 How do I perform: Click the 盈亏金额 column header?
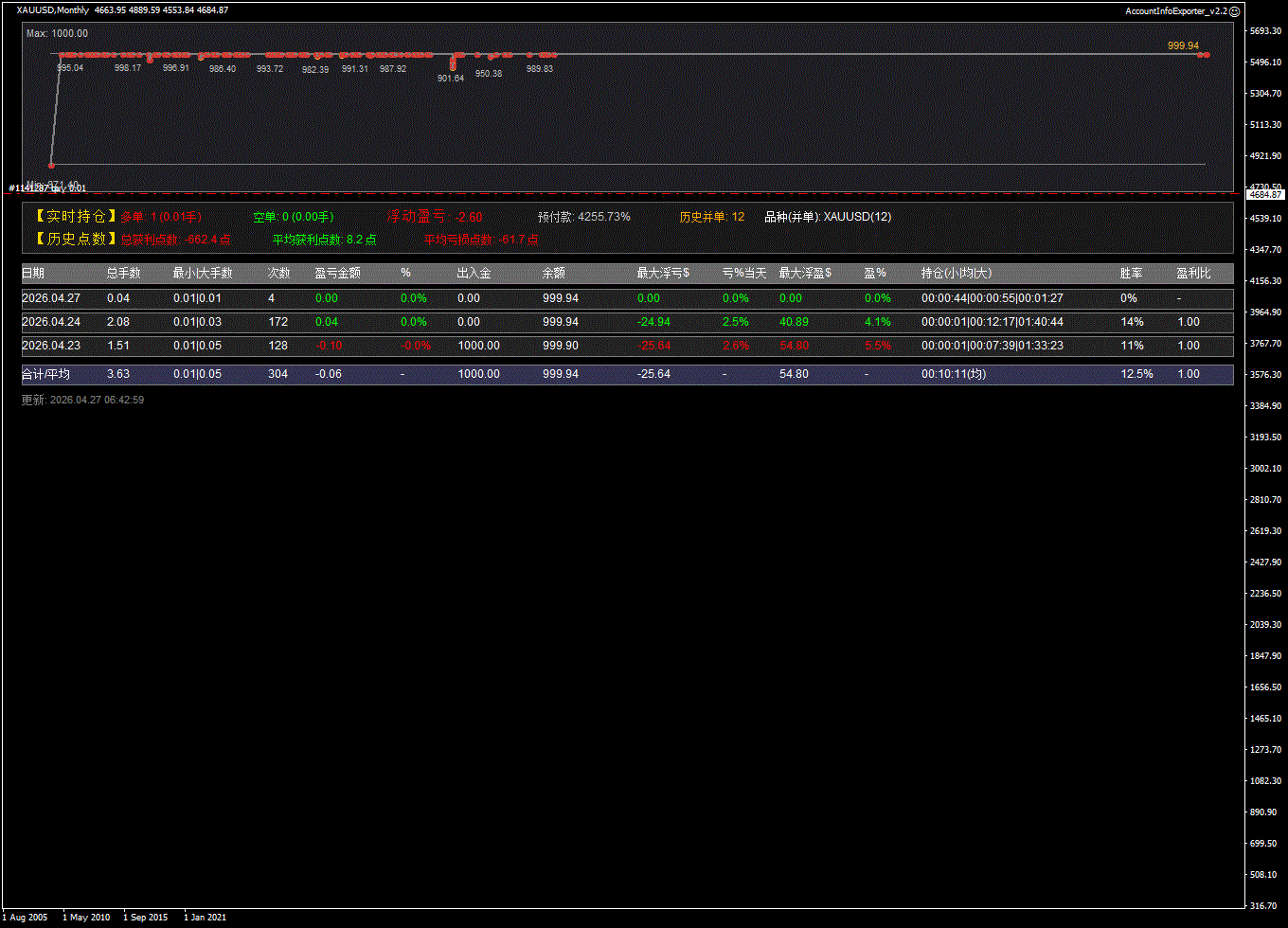(337, 273)
